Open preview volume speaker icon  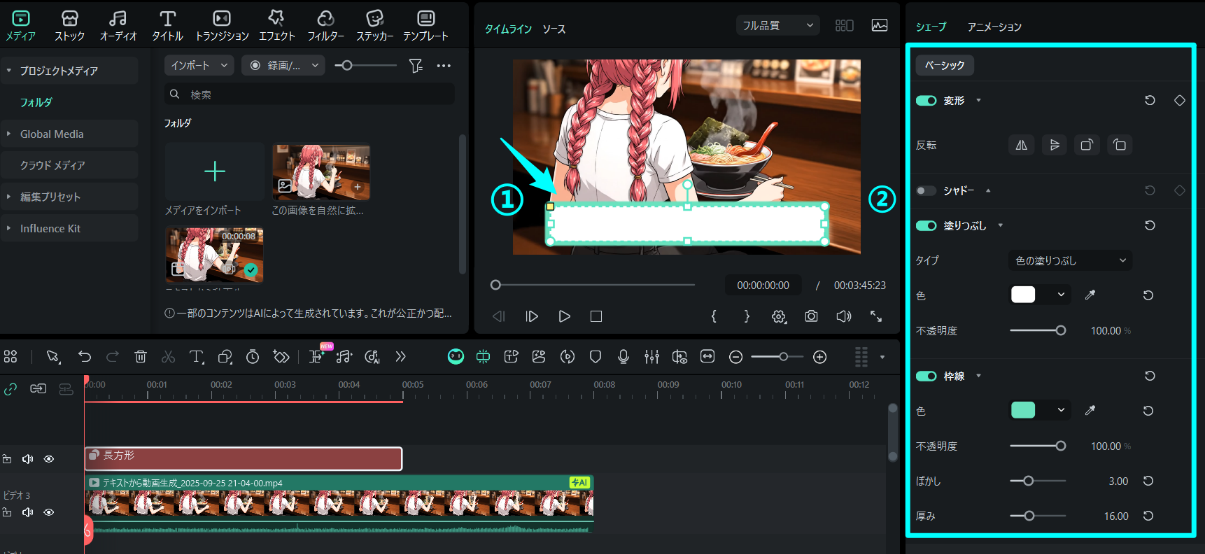tap(843, 316)
